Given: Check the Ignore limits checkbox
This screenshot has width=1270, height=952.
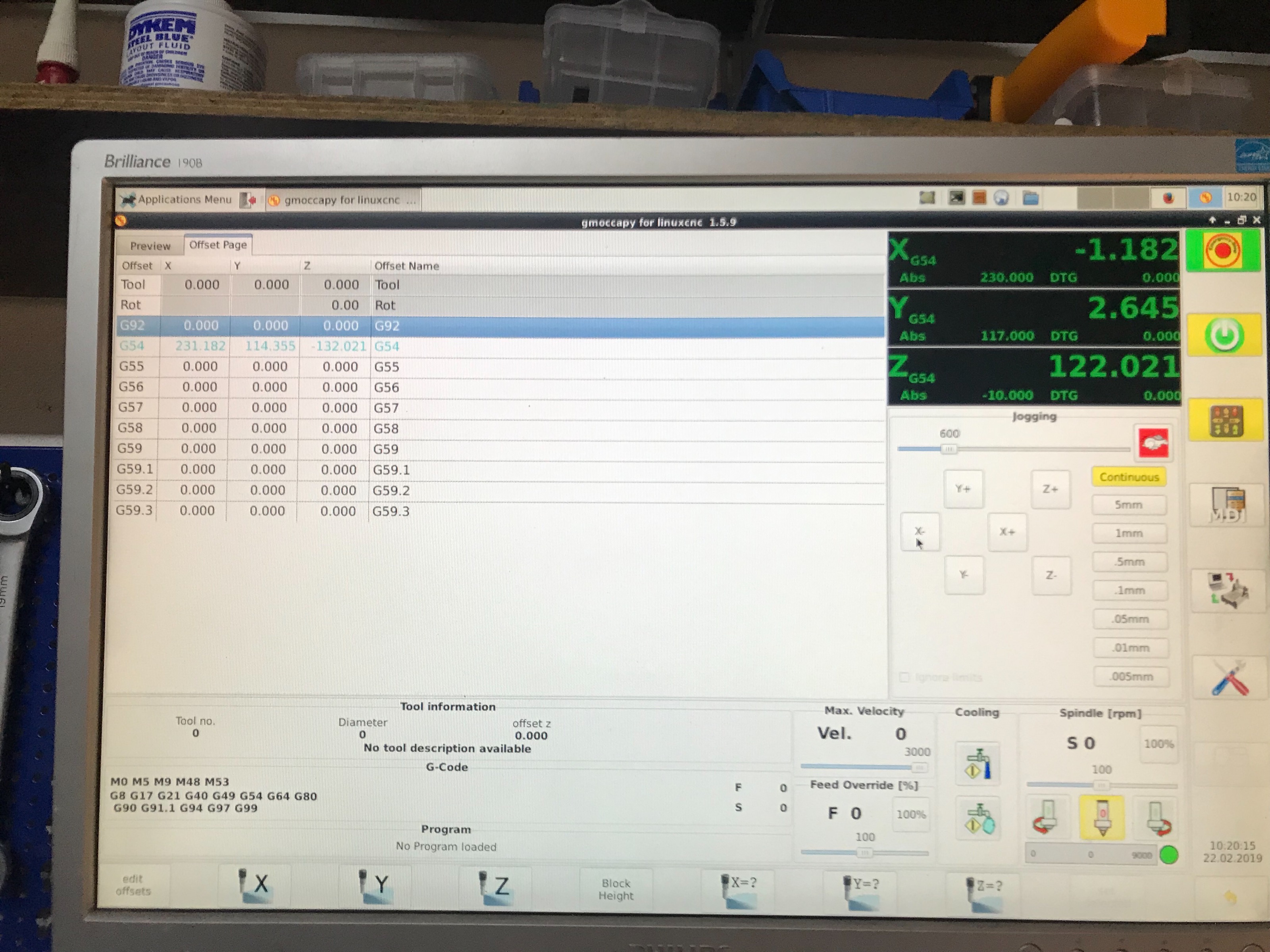Looking at the screenshot, I should tap(905, 677).
